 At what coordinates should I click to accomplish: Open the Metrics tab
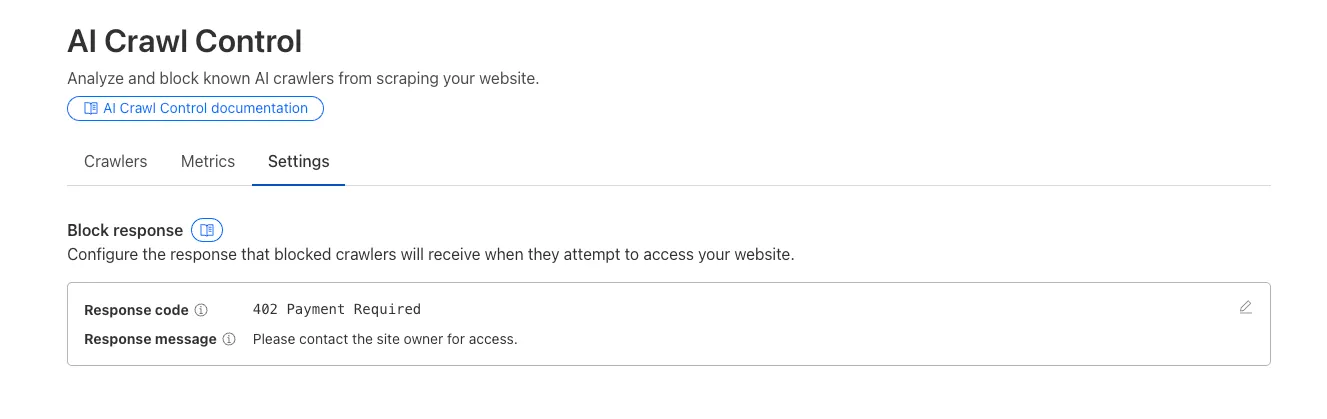[208, 161]
